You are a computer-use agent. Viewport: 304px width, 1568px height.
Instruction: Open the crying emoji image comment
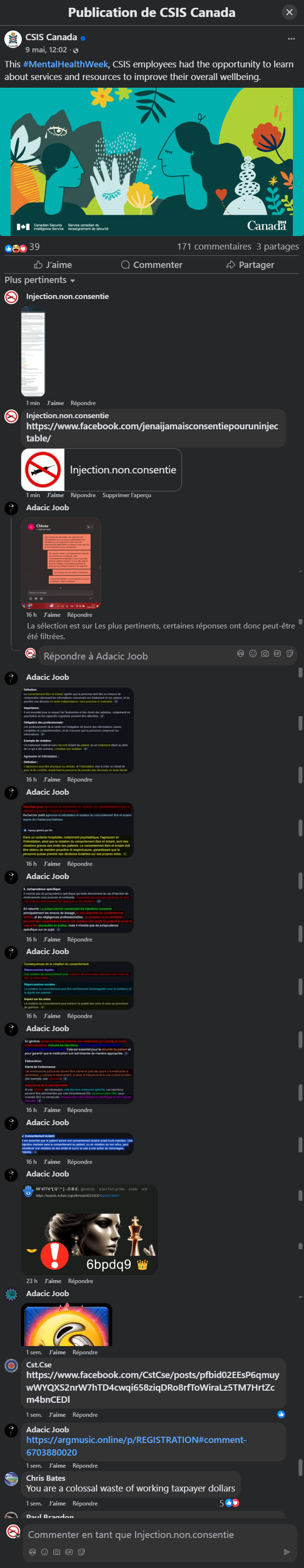67,1325
